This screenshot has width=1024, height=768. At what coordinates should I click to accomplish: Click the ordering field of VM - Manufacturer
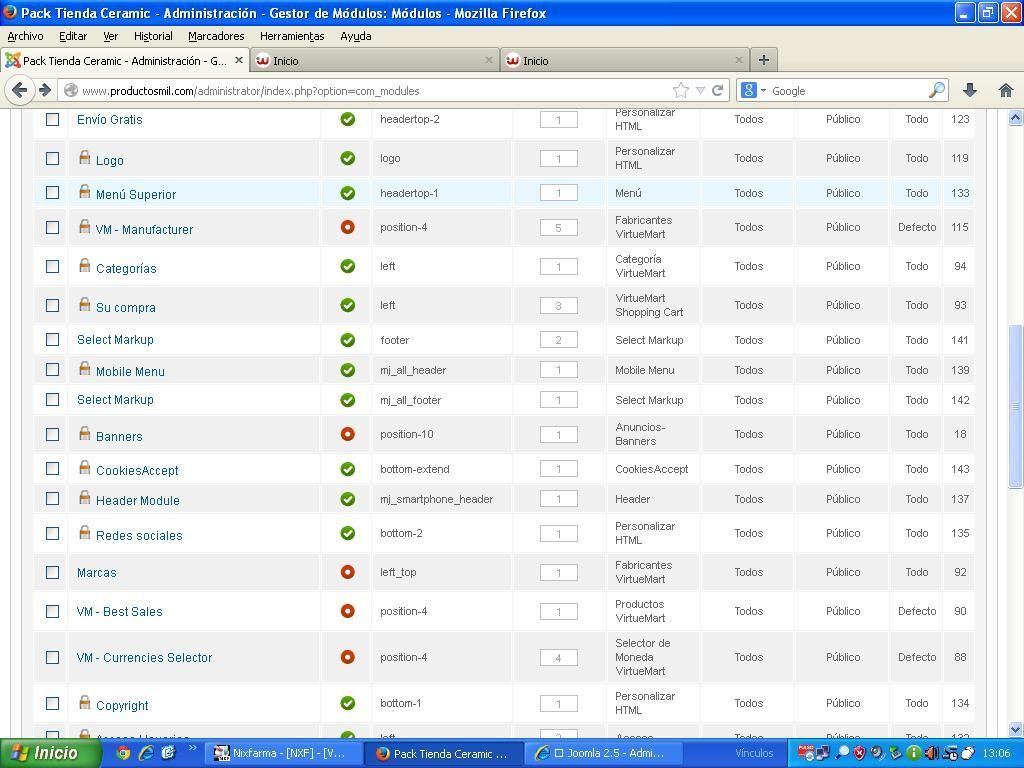[x=558, y=228]
